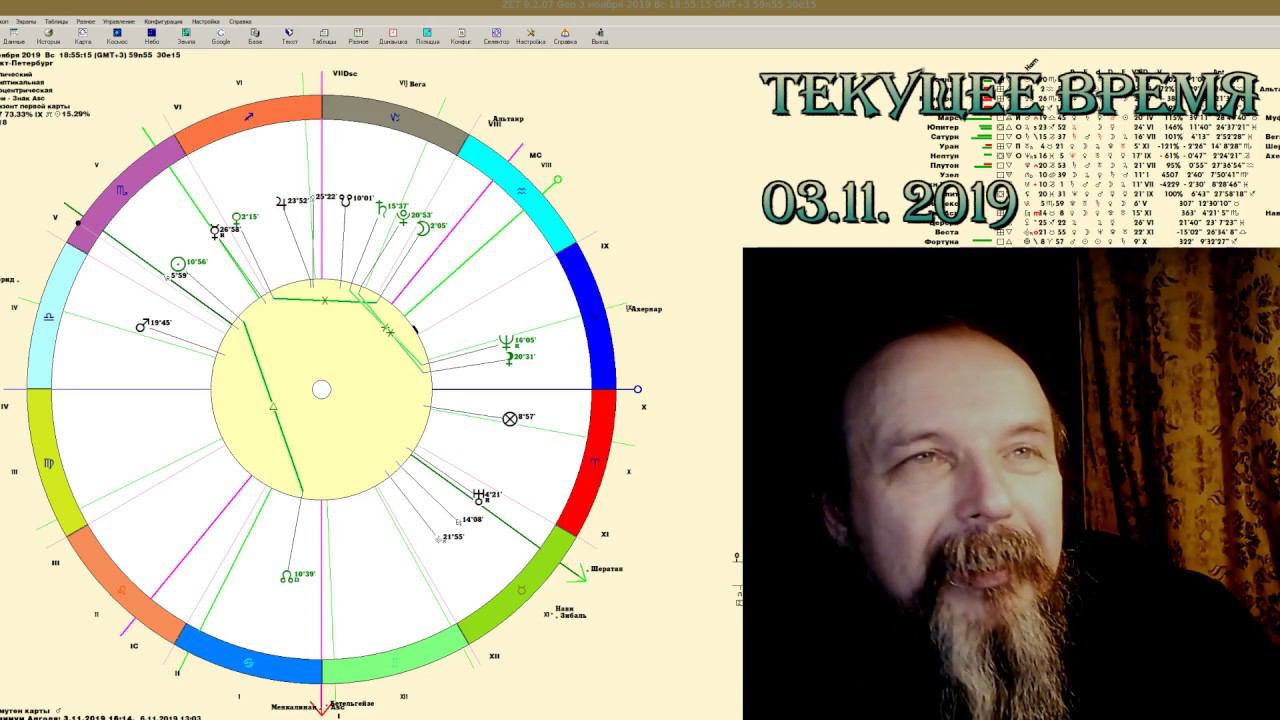Screen dimensions: 1280x720
Task: Click the Neptune glyph at 16°05'
Action: point(506,342)
